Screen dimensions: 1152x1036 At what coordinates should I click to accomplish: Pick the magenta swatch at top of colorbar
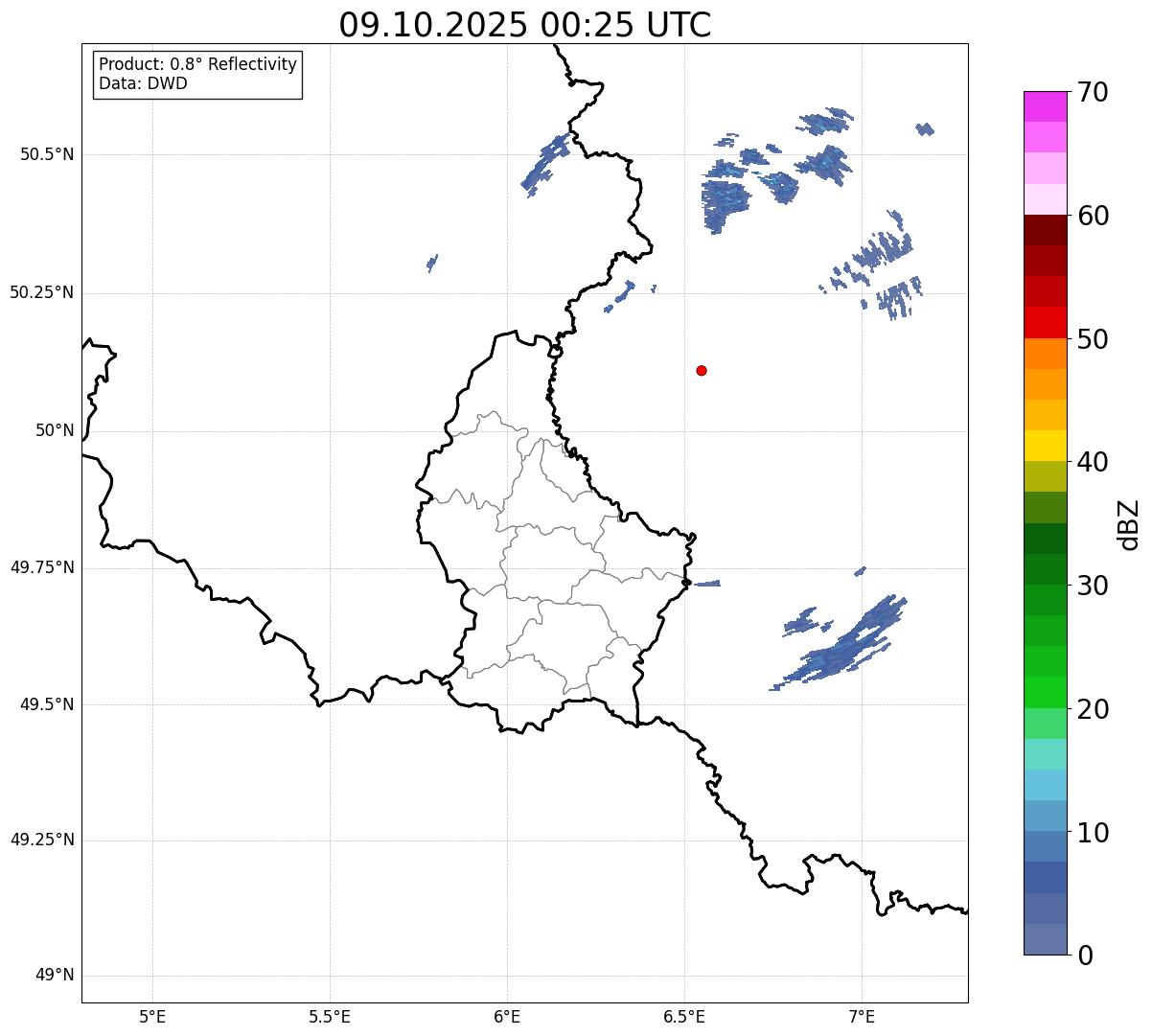click(x=1046, y=106)
